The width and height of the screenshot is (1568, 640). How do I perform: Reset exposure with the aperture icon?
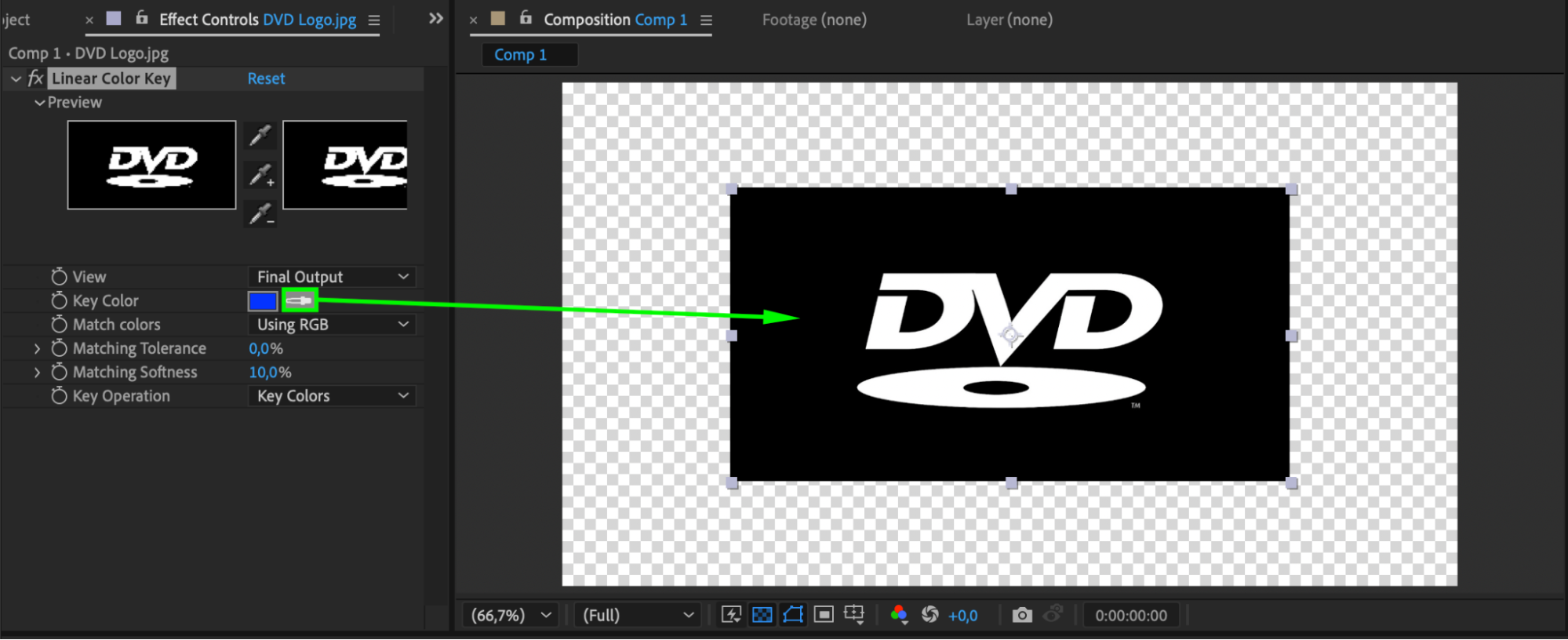pyautogui.click(x=930, y=615)
